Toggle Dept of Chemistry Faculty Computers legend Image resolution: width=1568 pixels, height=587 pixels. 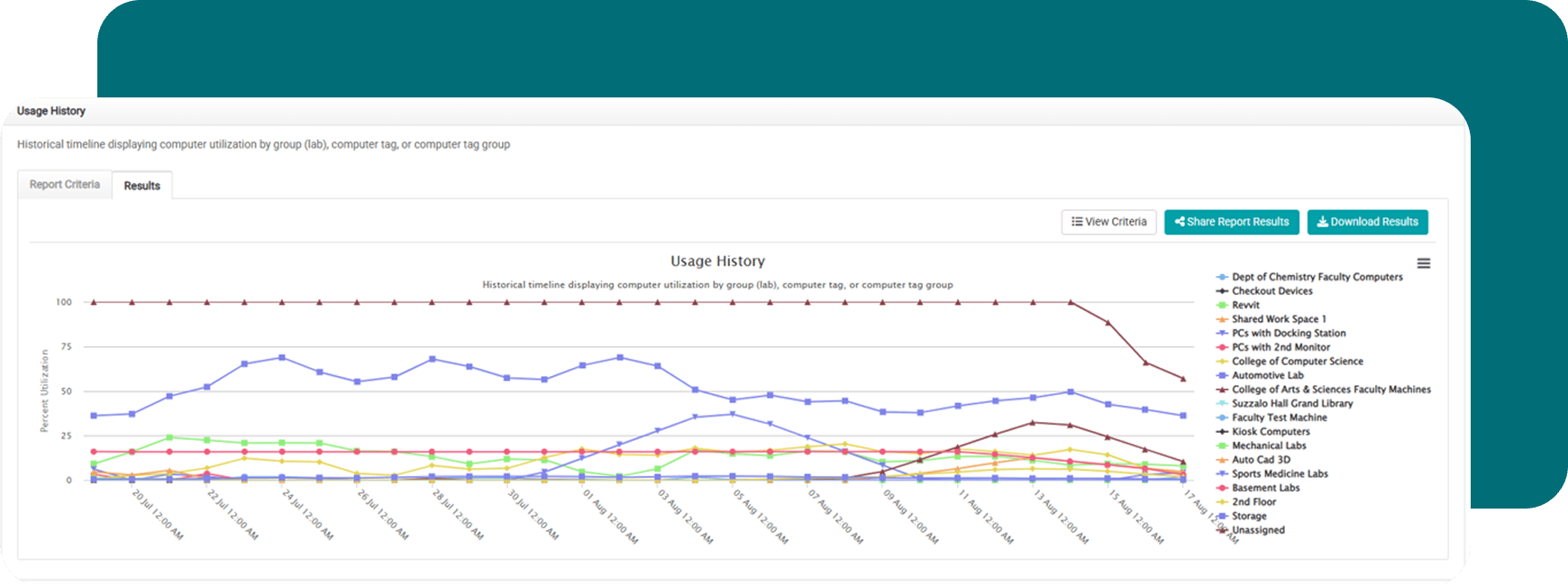pyautogui.click(x=1308, y=277)
